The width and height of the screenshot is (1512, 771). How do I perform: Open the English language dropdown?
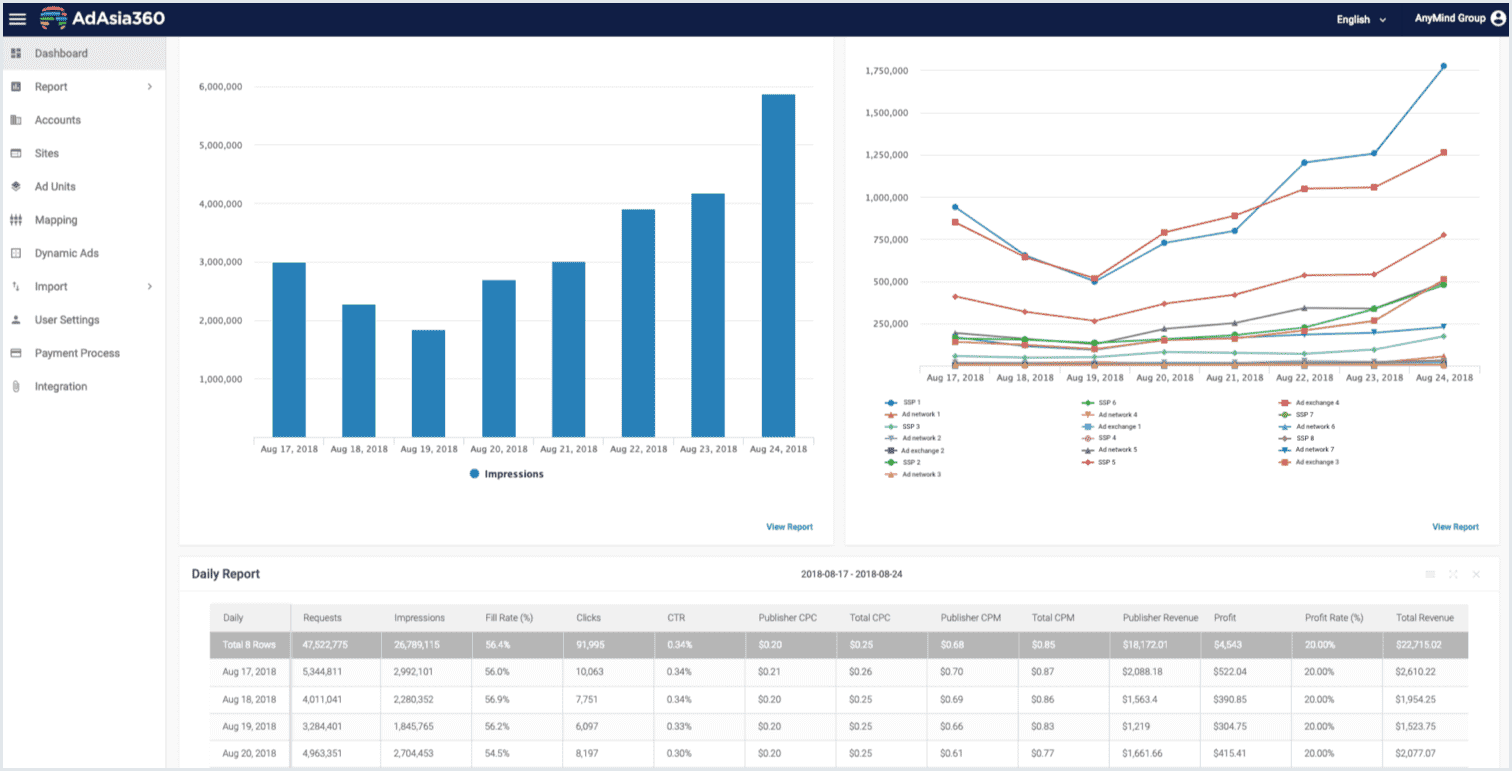click(1361, 20)
